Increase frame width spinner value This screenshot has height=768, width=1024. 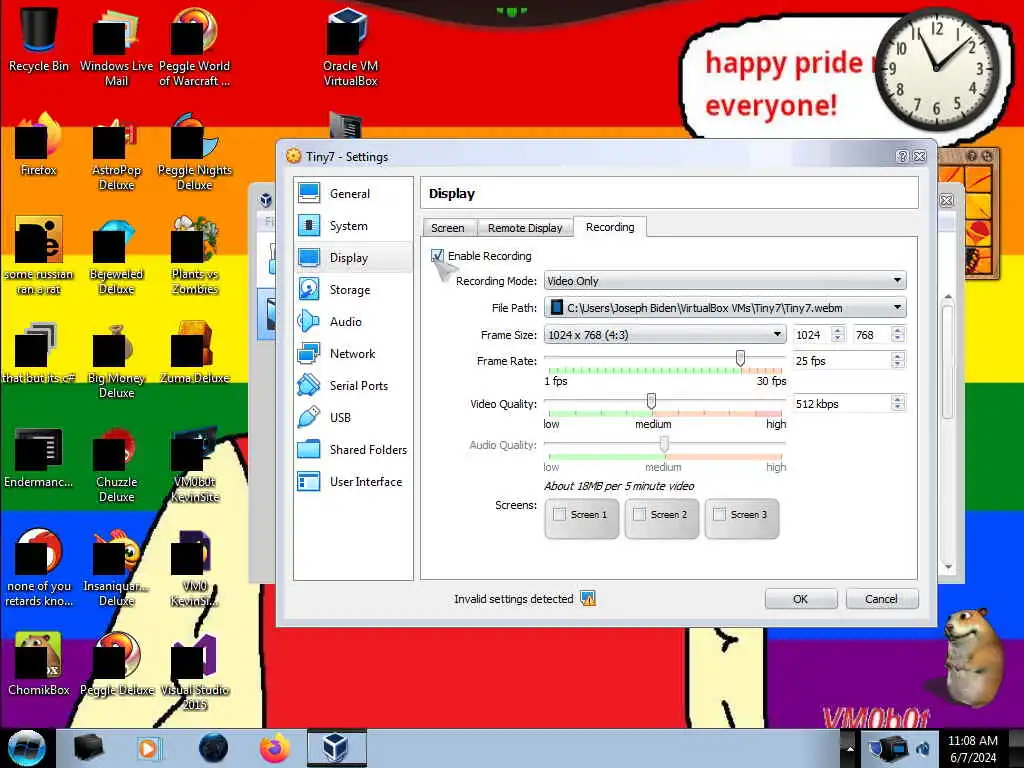(838, 330)
